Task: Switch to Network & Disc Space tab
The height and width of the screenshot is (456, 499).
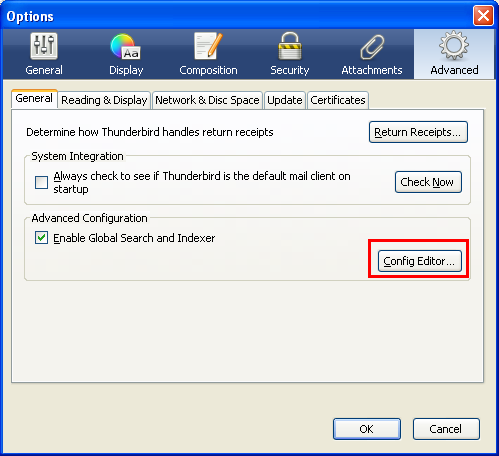Action: click(x=207, y=100)
